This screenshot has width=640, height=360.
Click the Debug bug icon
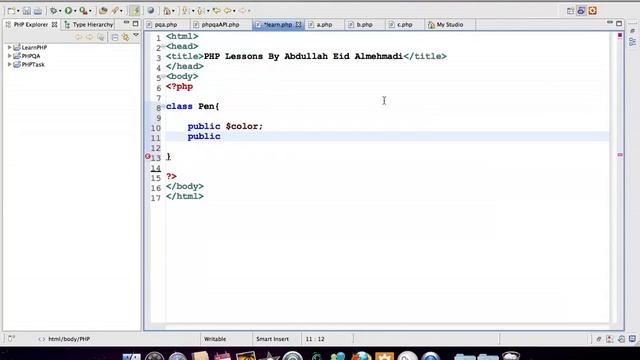[x=53, y=11]
